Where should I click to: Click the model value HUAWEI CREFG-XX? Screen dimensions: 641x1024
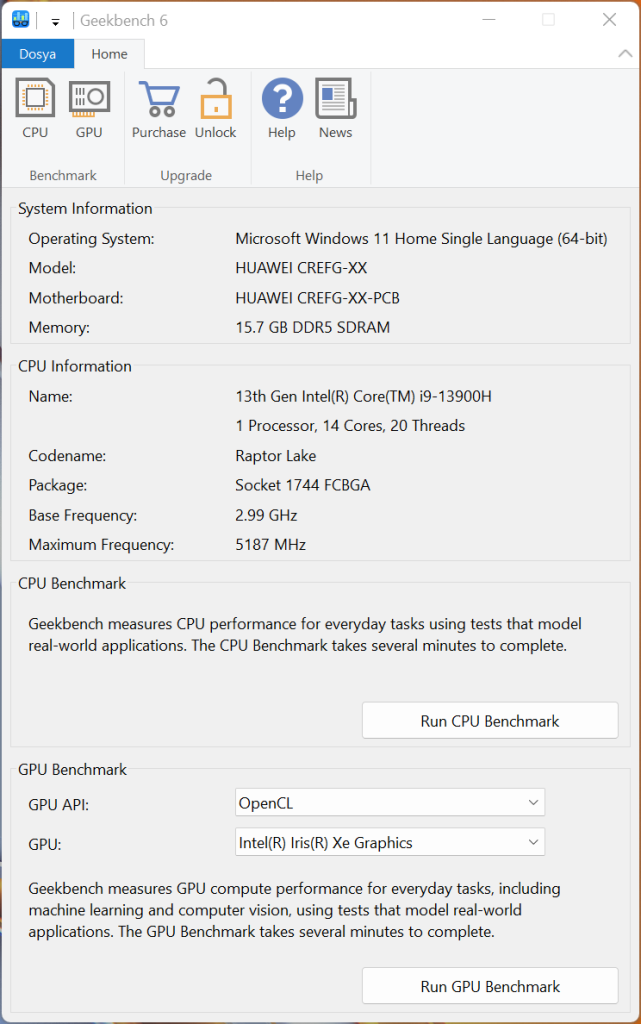301,268
